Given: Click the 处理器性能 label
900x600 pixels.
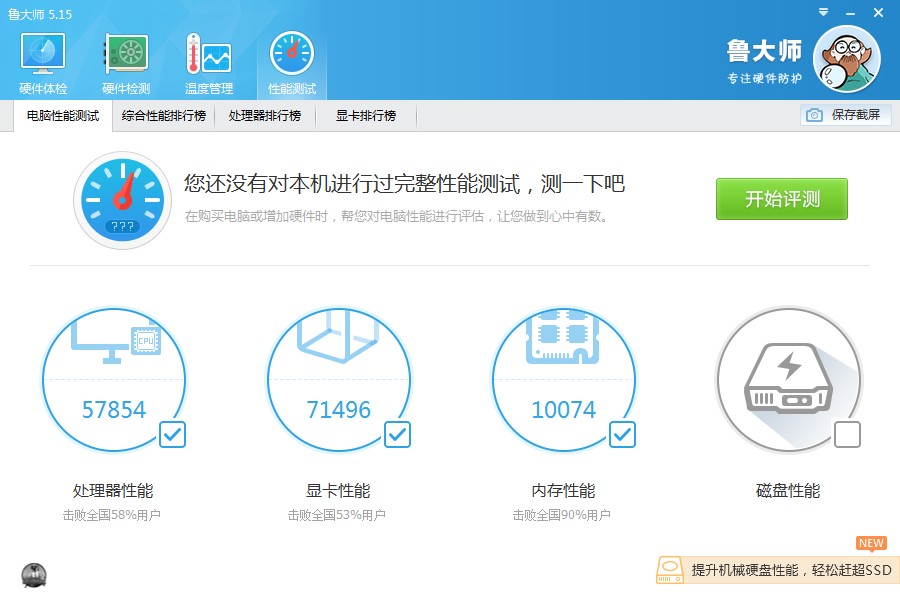Looking at the screenshot, I should [113, 491].
